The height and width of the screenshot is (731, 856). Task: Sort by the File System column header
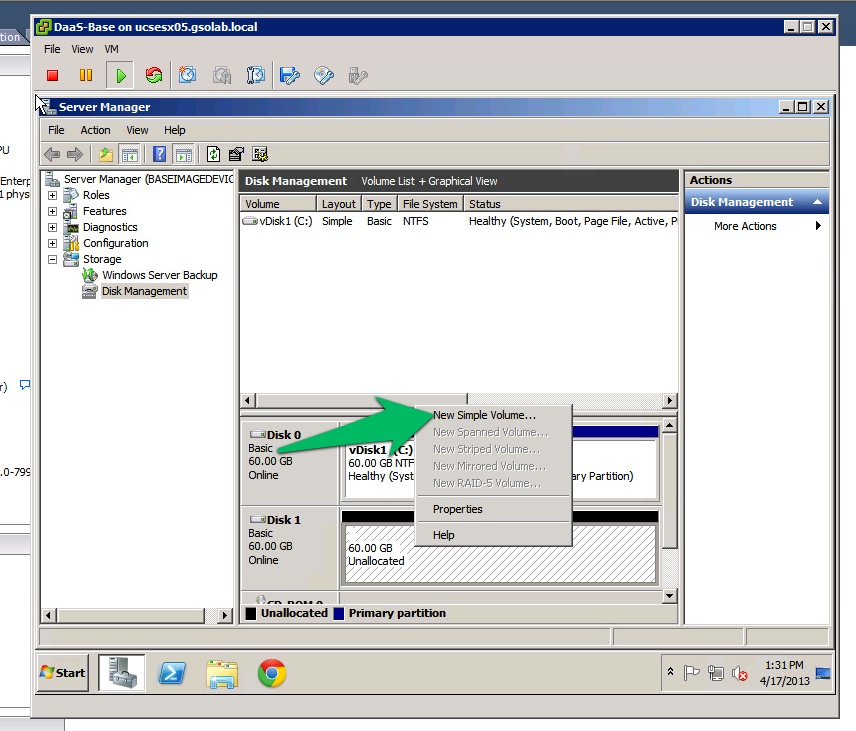(x=430, y=204)
